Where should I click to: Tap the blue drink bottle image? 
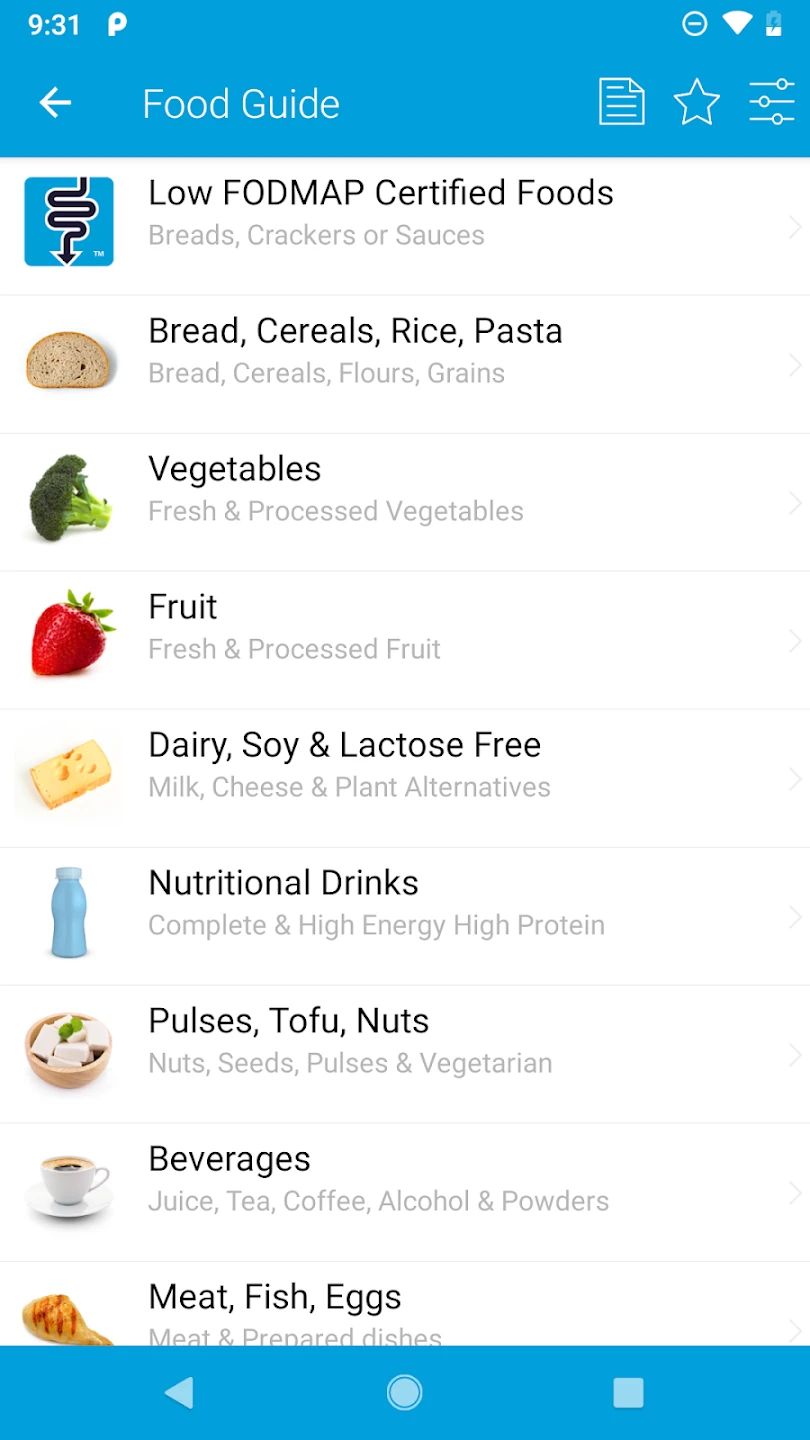[x=69, y=912]
